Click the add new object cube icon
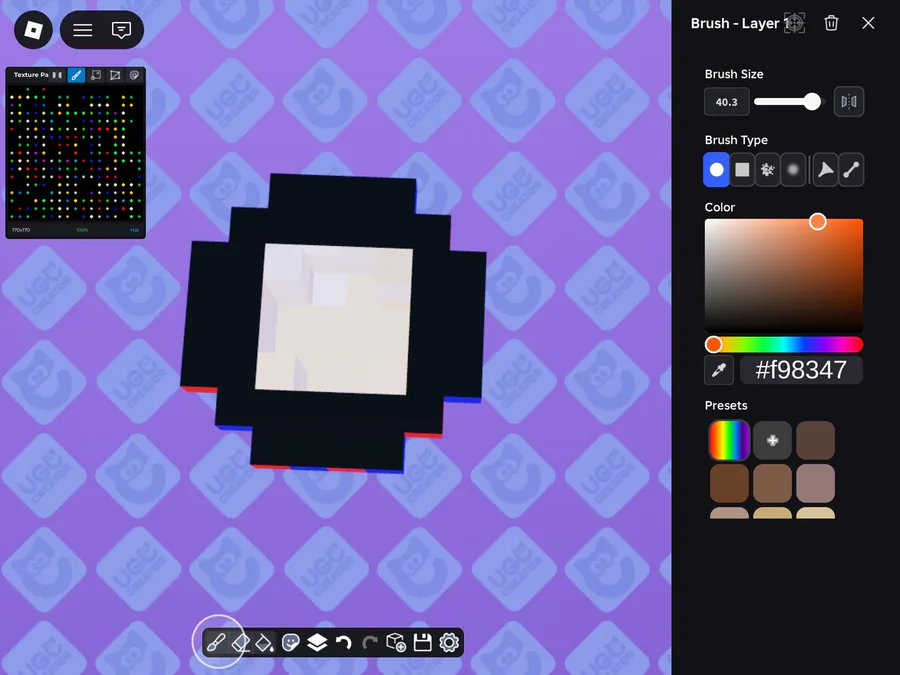900x675 pixels. [396, 642]
